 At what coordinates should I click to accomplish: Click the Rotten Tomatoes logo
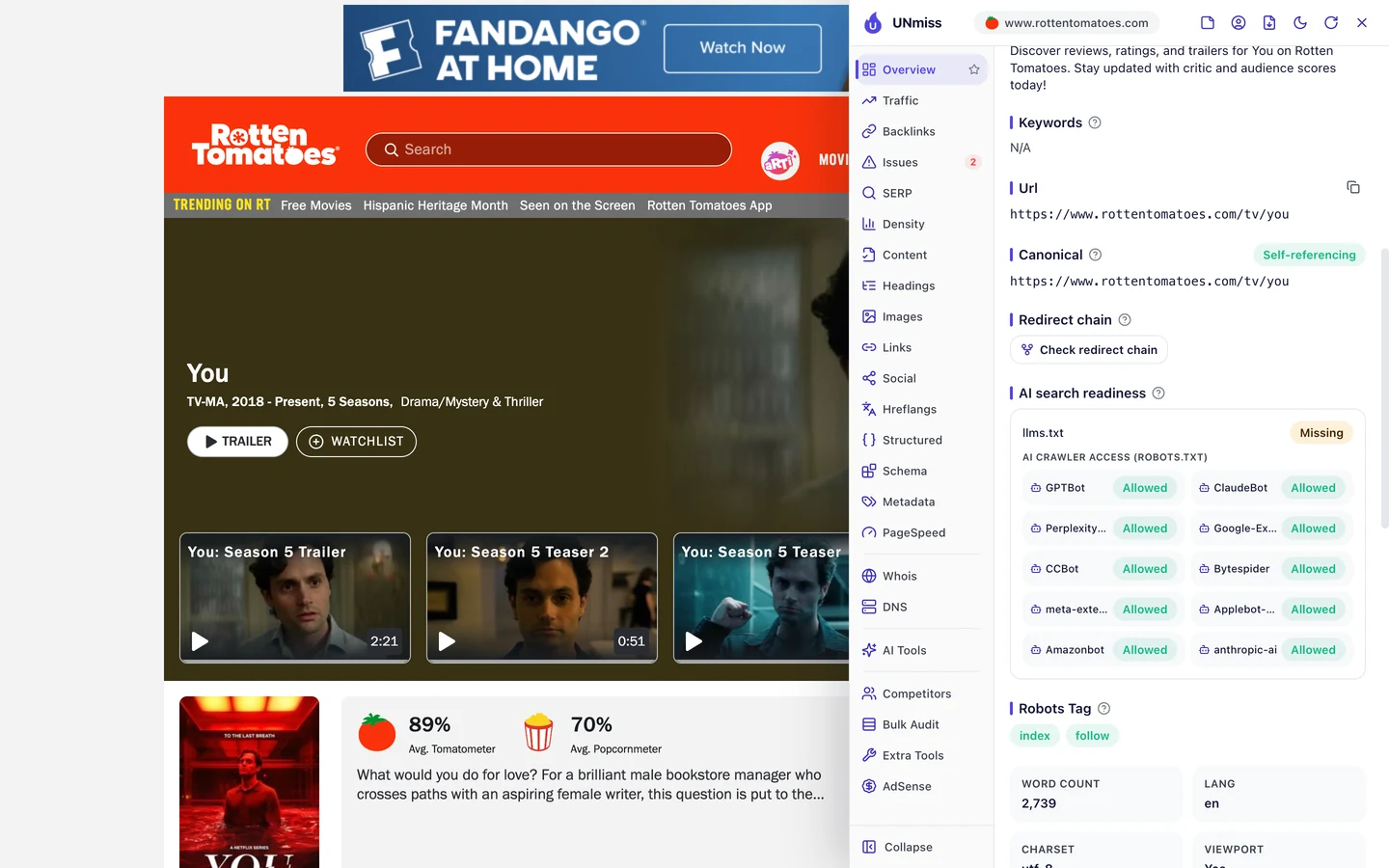(x=265, y=145)
